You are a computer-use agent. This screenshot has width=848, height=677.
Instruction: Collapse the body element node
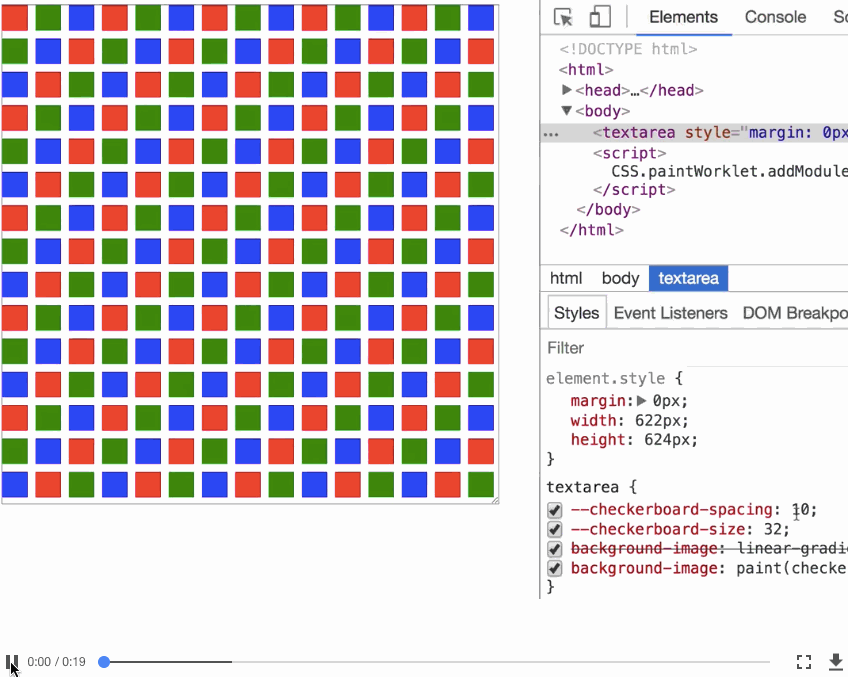point(567,111)
